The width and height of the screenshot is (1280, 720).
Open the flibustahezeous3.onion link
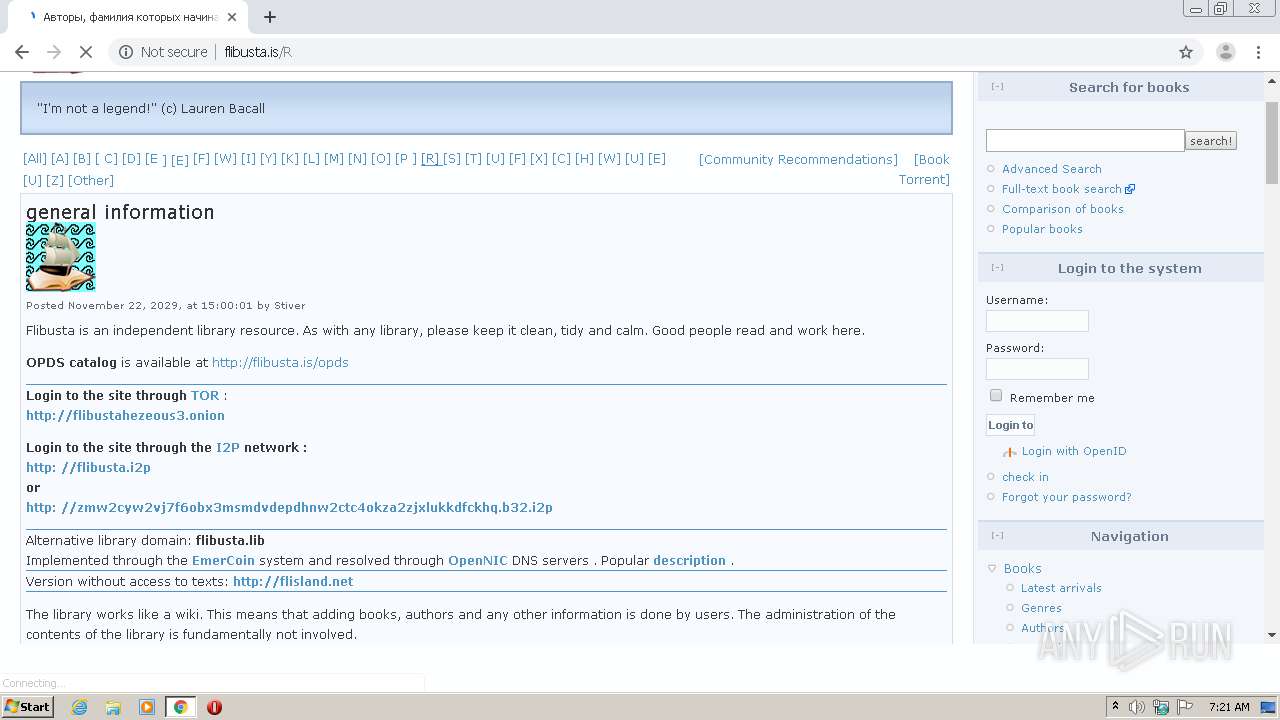[x=125, y=415]
